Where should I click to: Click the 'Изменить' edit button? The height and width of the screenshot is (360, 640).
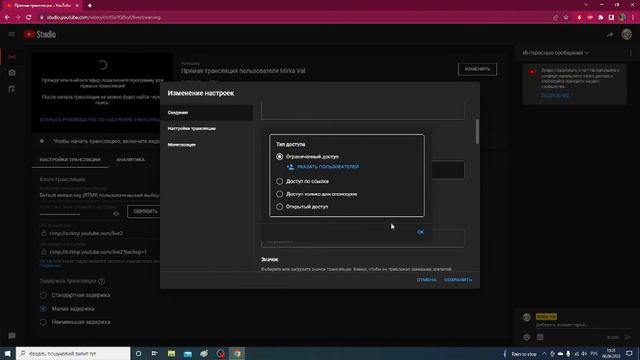477,69
